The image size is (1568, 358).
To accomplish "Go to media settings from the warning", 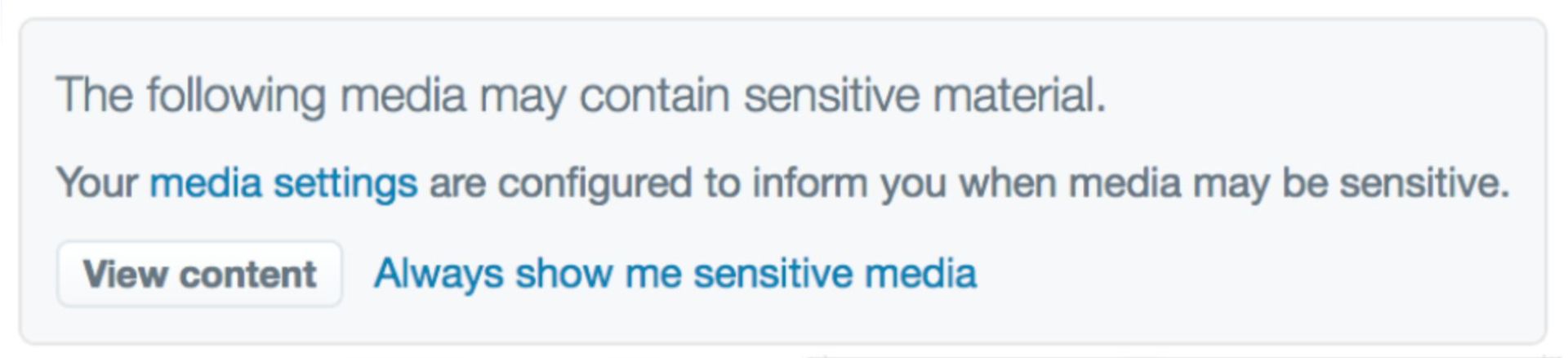I will [283, 182].
